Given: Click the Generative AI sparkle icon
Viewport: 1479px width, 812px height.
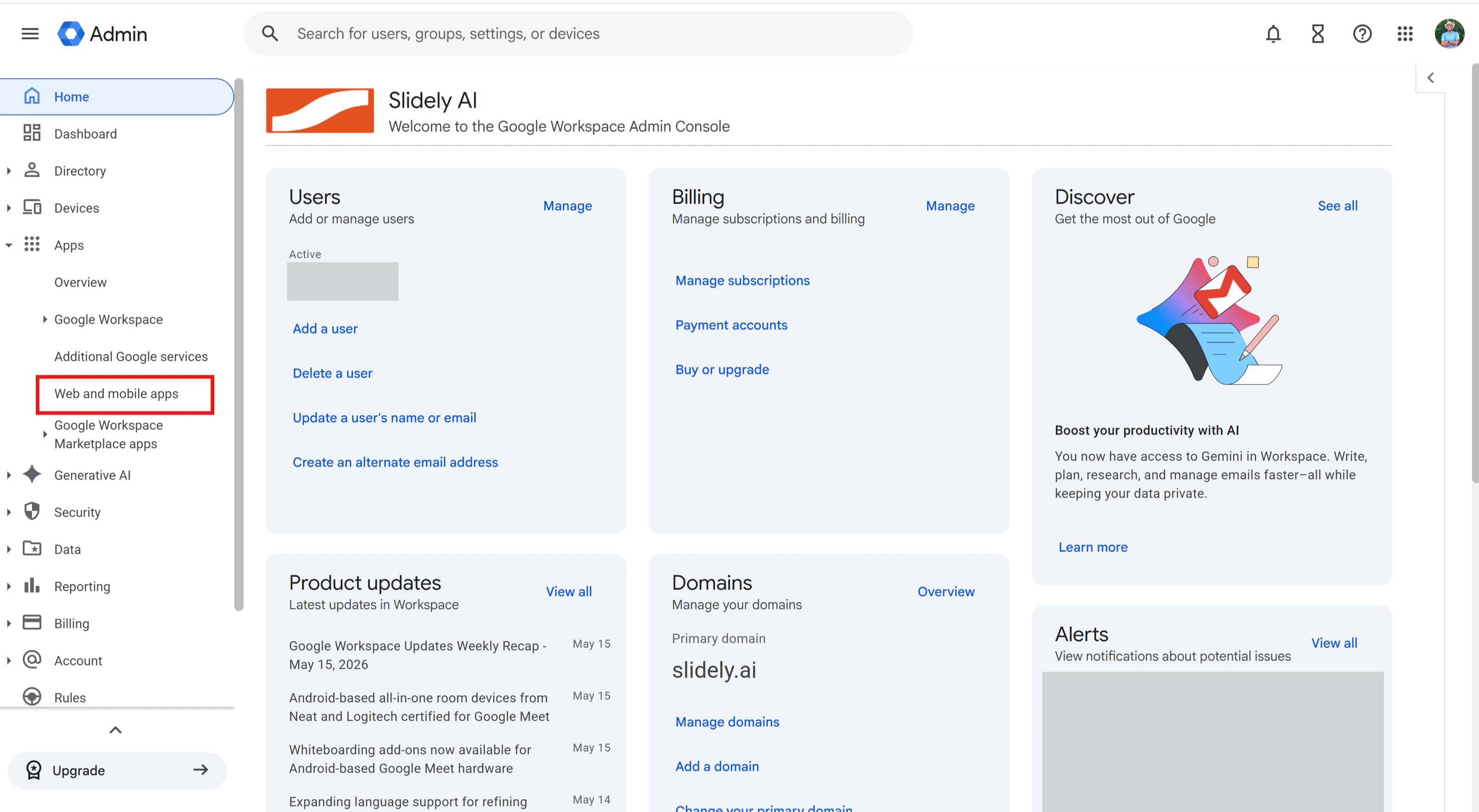Looking at the screenshot, I should point(32,474).
